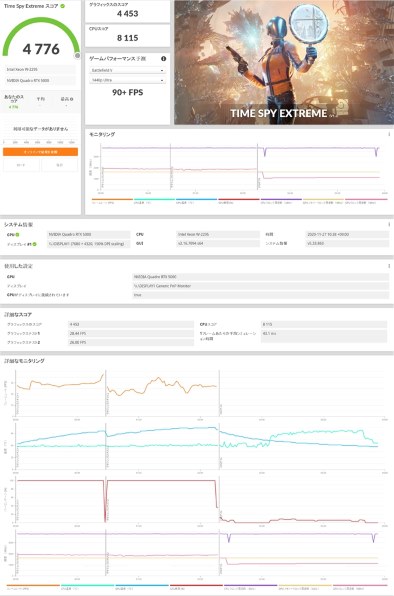Toggle orange frame rate series in detailed monitoring legend
Image resolution: width=394 pixels, height=596 pixels.
click(33, 587)
